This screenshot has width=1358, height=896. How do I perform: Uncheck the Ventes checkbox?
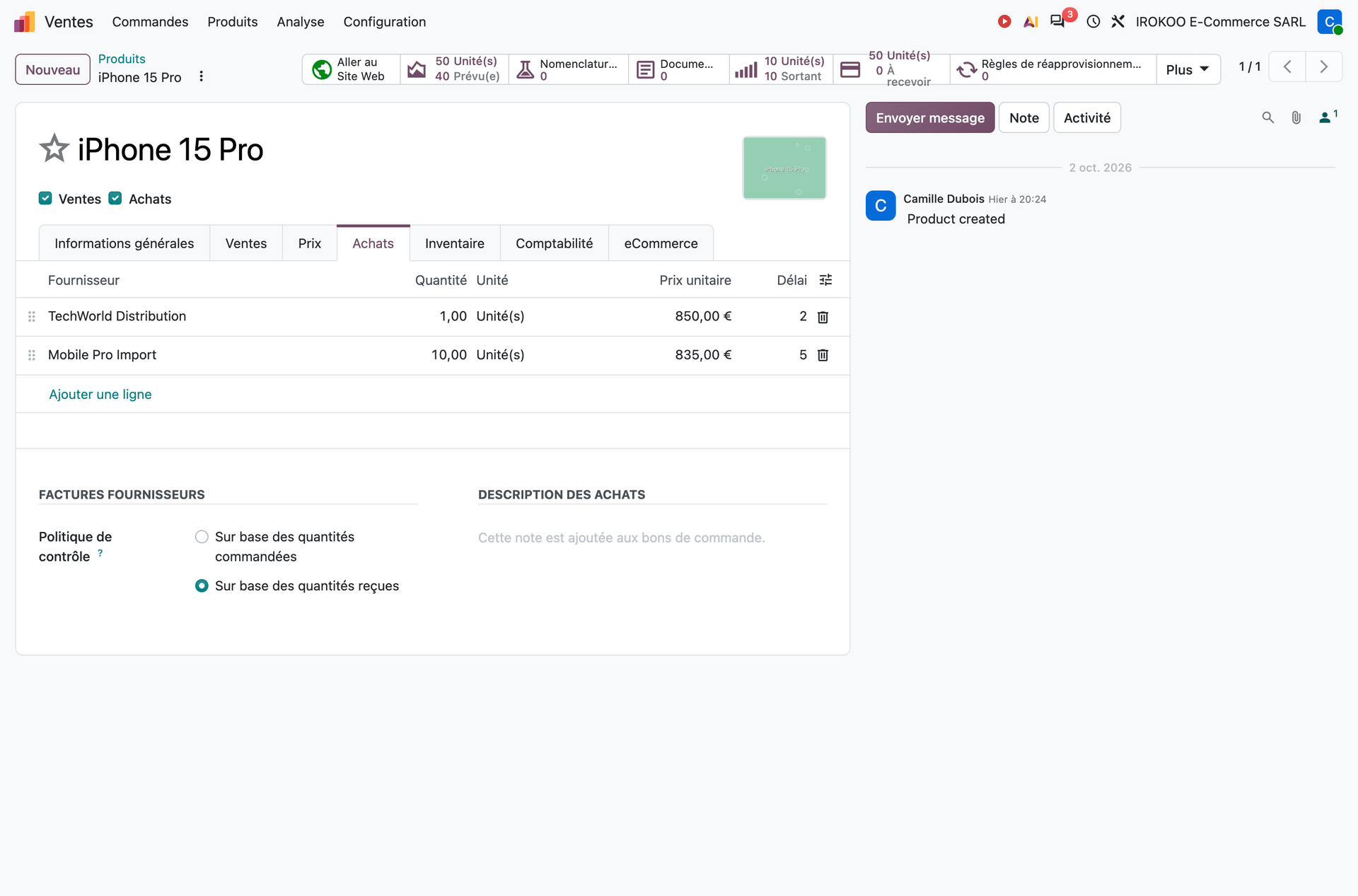point(45,199)
